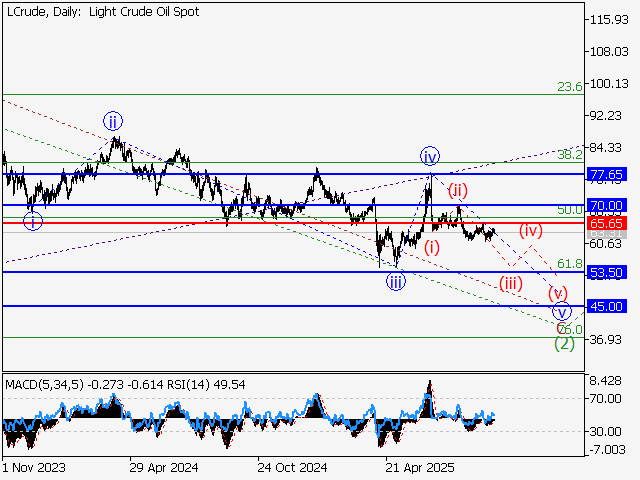The image size is (640, 480).
Task: Click the red (i) wave label
Action: click(431, 246)
